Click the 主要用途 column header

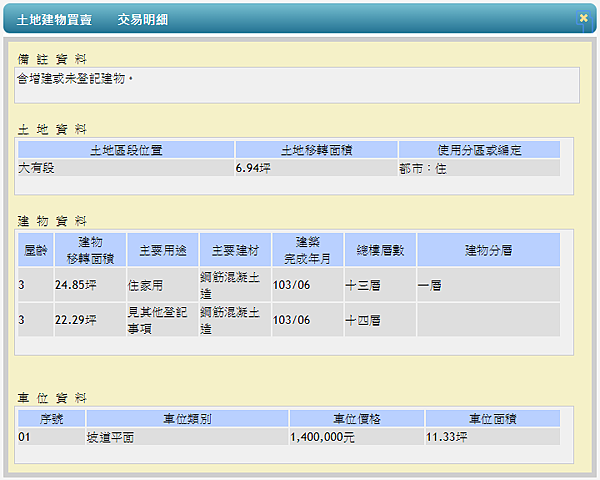click(163, 250)
